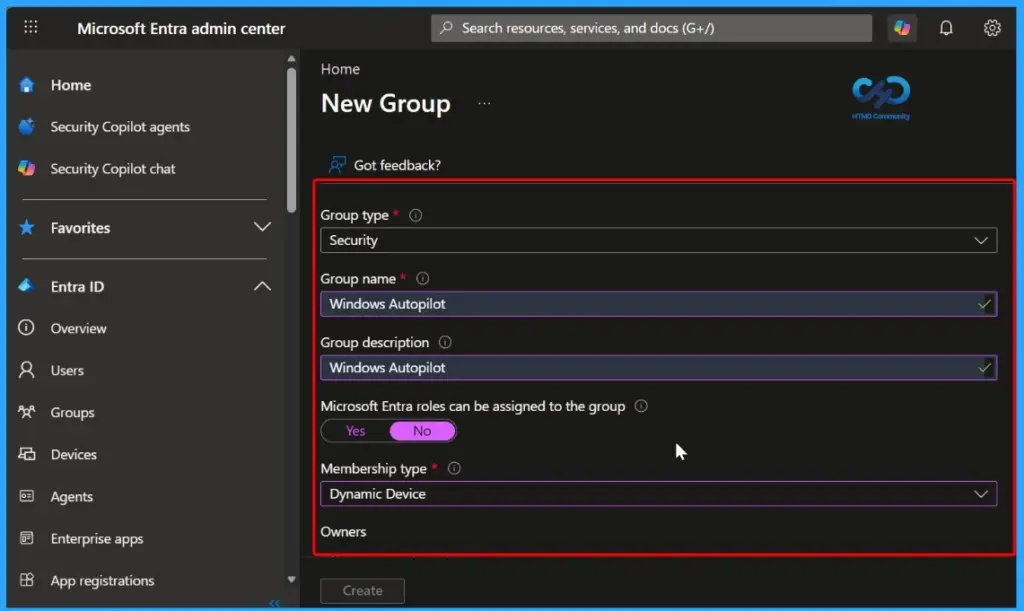Open the app launcher waffle icon
This screenshot has height=611, width=1024.
[x=31, y=27]
